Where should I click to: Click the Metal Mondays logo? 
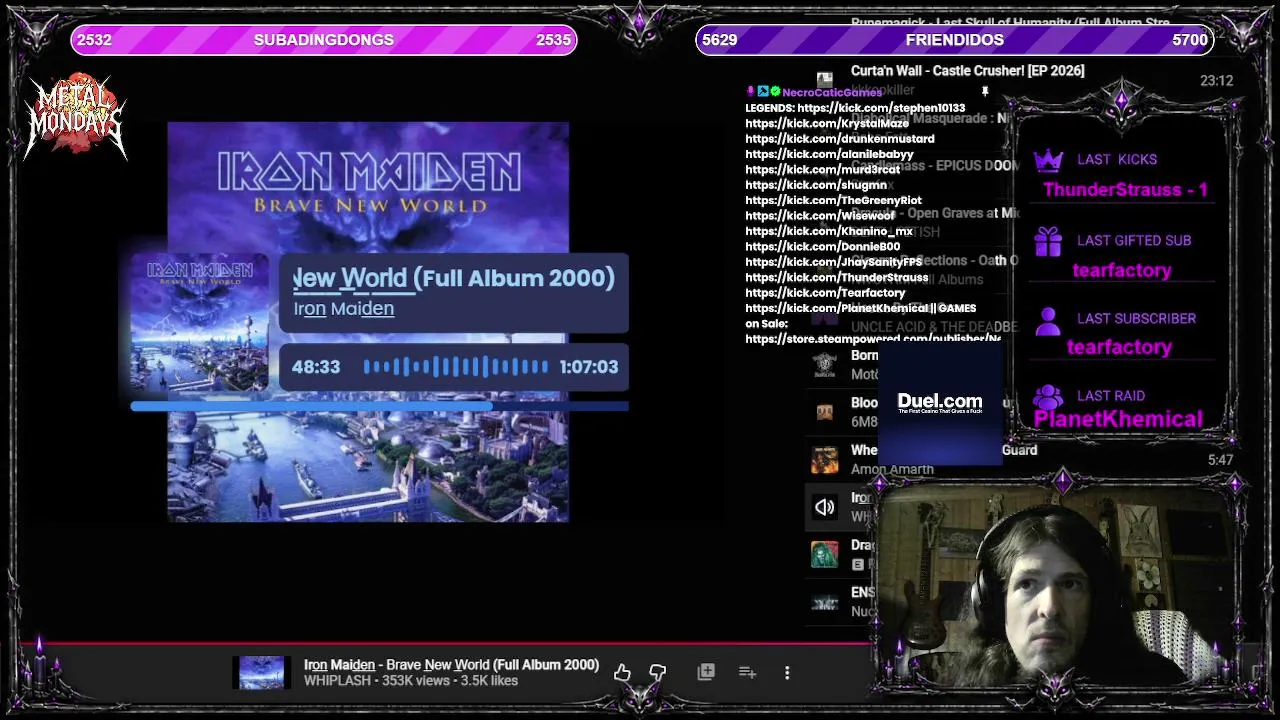click(76, 116)
